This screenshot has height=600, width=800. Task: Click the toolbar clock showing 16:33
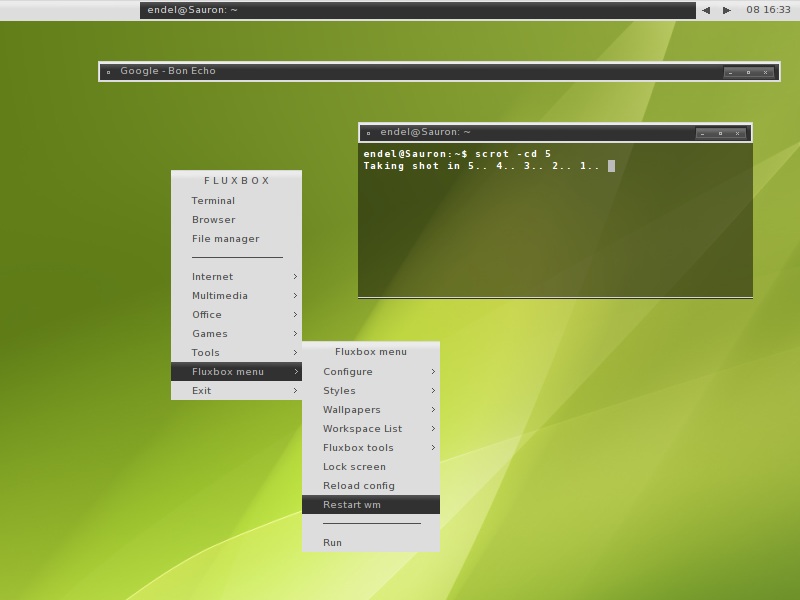768,10
